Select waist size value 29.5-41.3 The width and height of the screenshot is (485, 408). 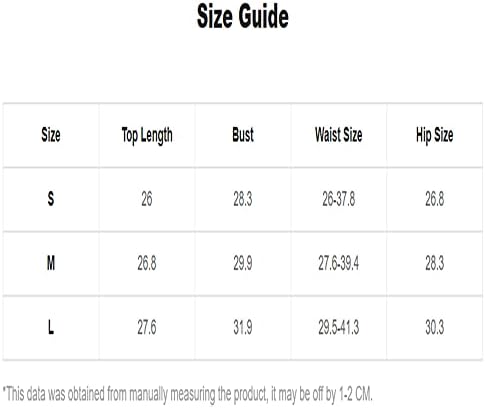tap(339, 327)
